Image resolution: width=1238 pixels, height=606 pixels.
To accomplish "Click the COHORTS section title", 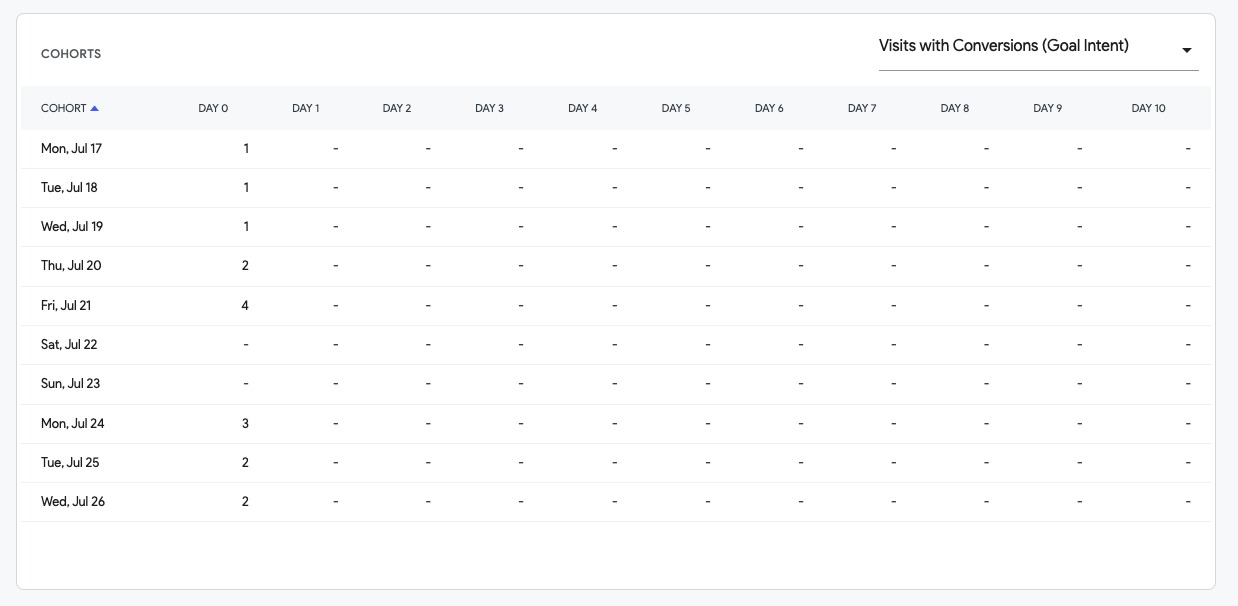I will pyautogui.click(x=71, y=54).
